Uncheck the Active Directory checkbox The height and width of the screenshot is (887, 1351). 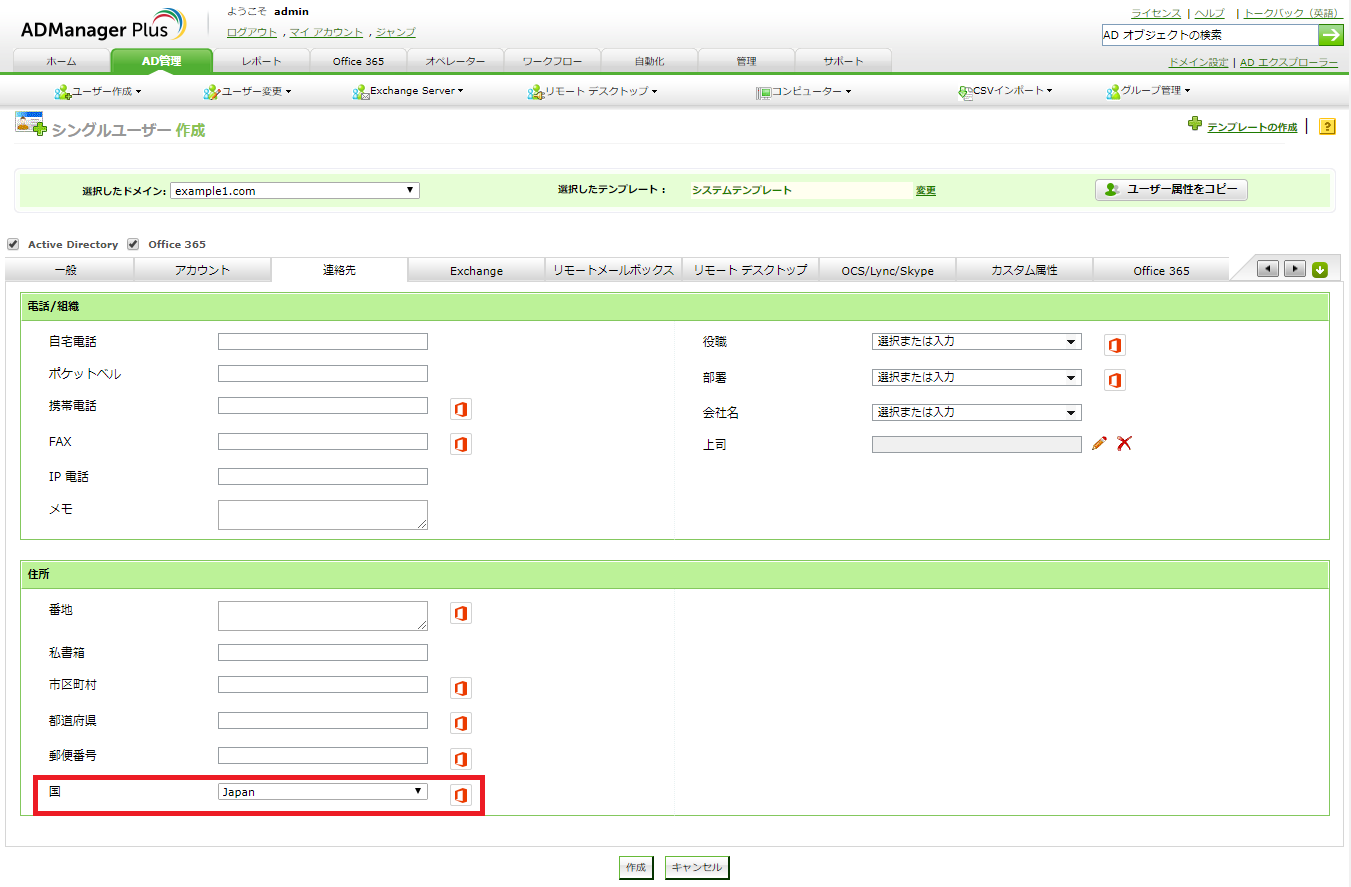[x=14, y=243]
